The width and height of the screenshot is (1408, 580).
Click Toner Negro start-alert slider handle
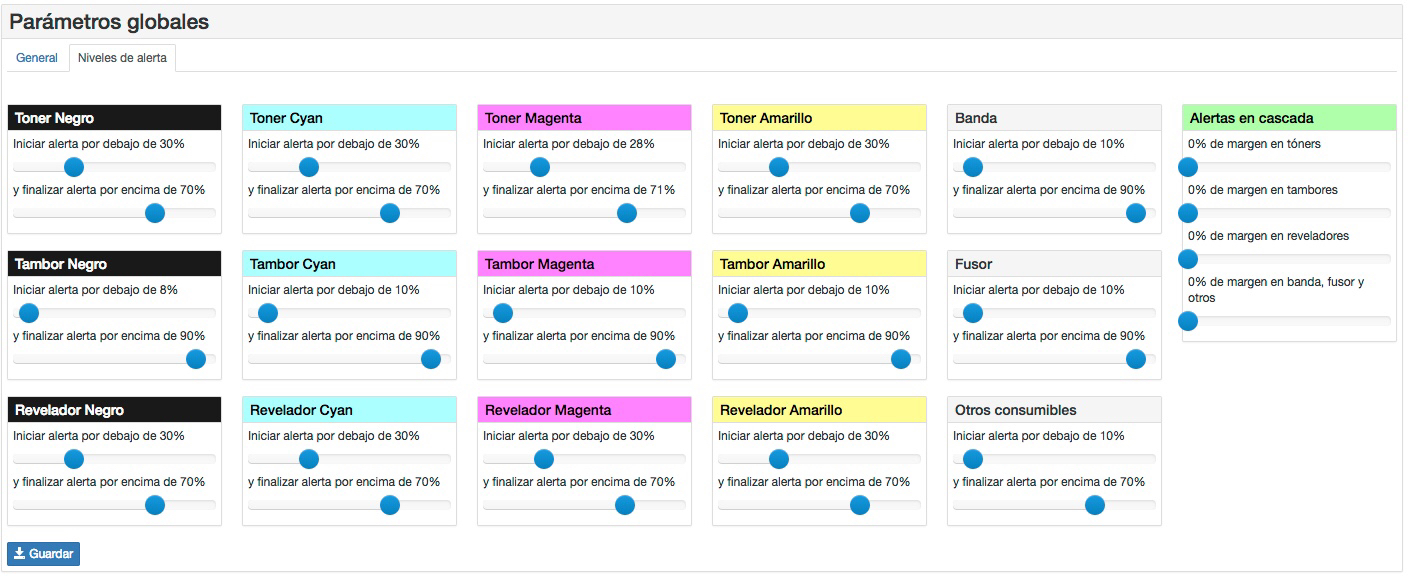click(x=73, y=167)
